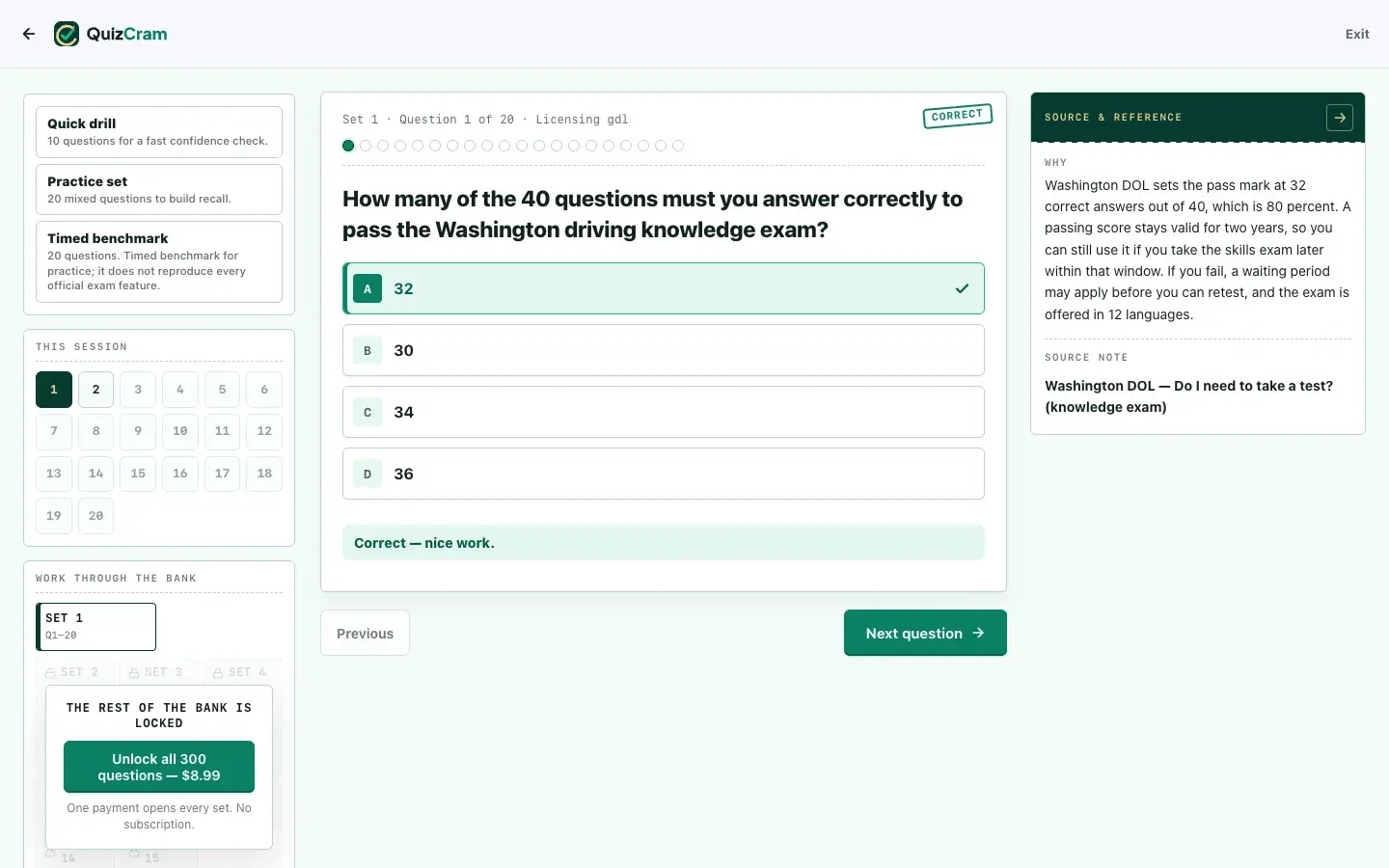Select question 16 in the session grid
This screenshot has width=1389, height=868.
tap(180, 474)
